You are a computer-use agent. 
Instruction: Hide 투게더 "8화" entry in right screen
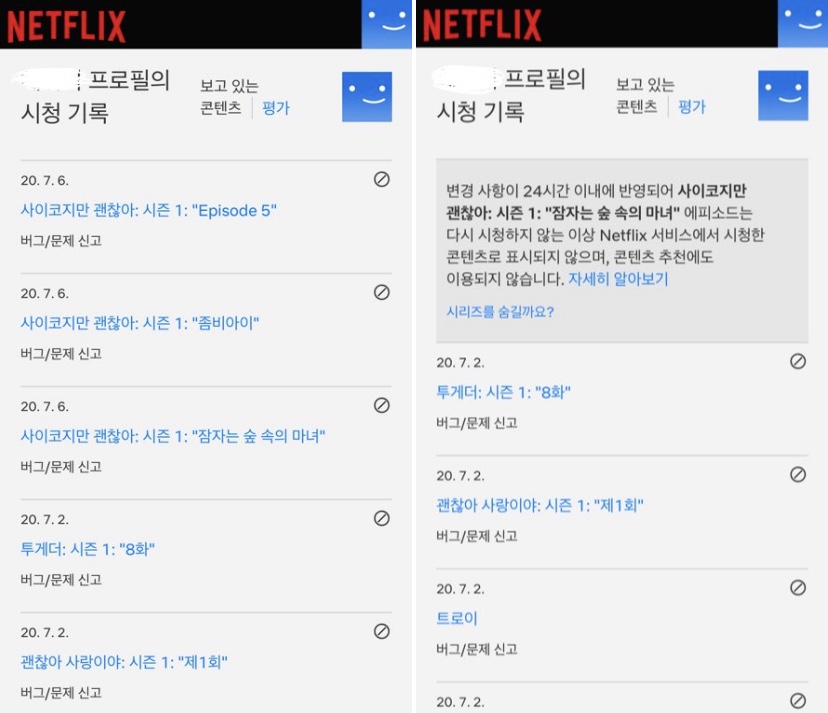pos(798,361)
